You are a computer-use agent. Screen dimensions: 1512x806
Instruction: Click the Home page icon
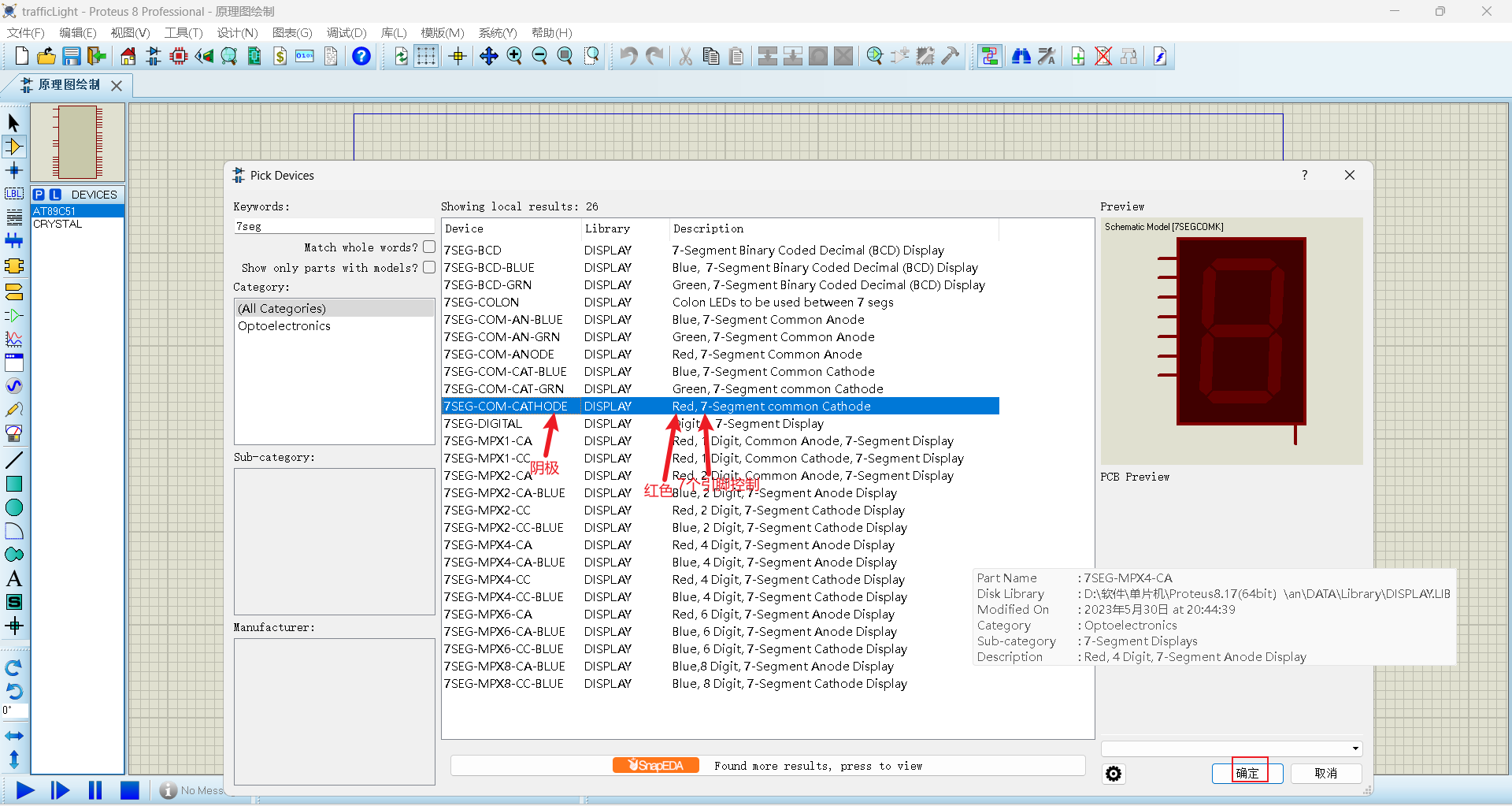(128, 56)
